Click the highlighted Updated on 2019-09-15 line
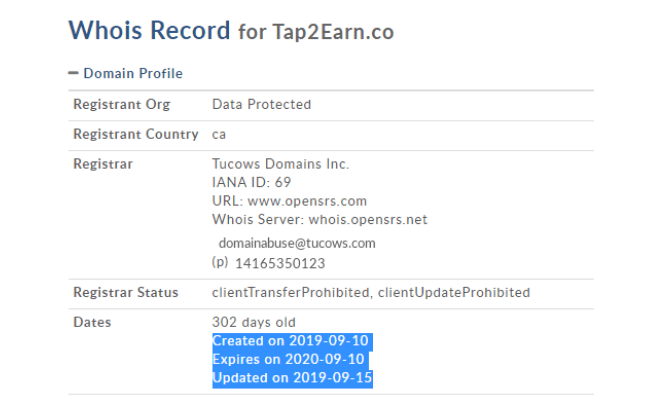The image size is (650, 400). pyautogui.click(x=292, y=378)
